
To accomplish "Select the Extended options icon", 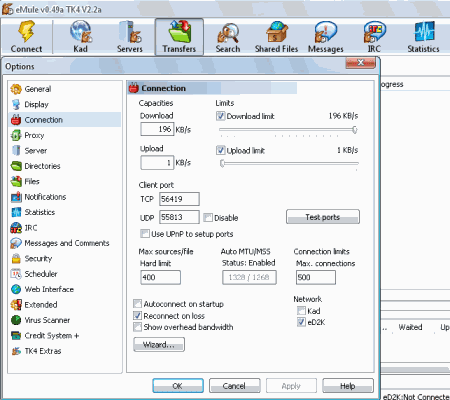I will pos(16,305).
